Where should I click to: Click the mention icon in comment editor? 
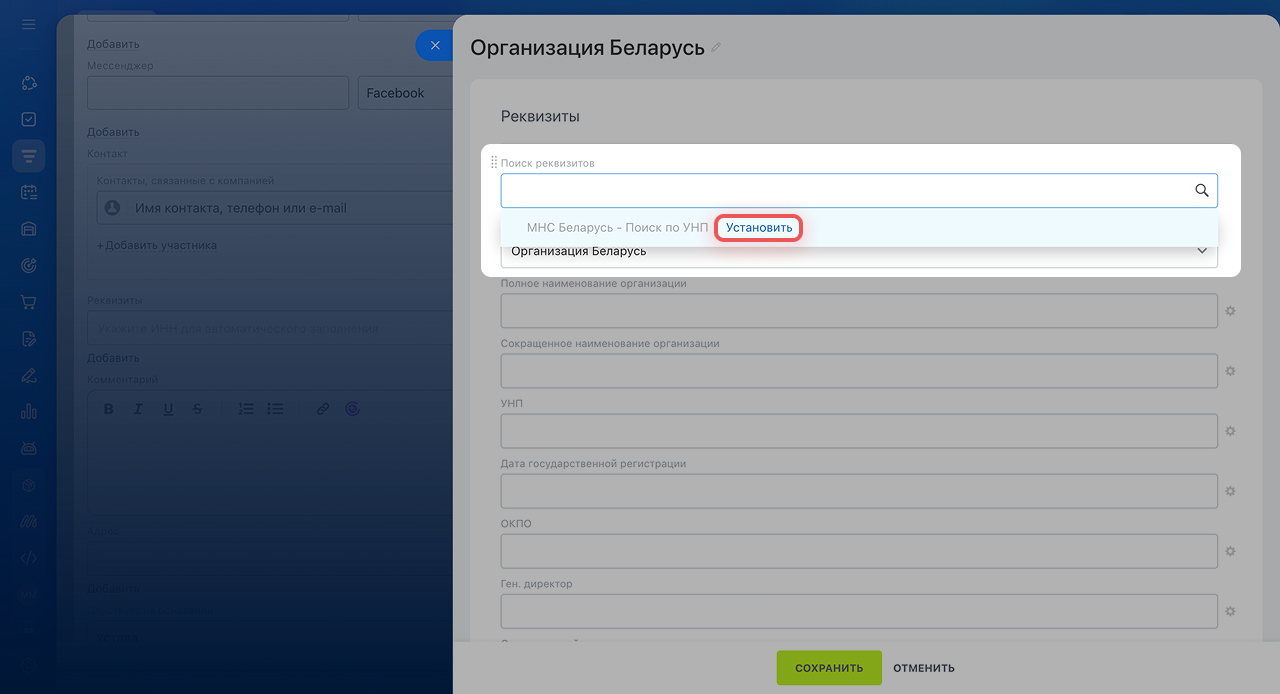[x=352, y=409]
